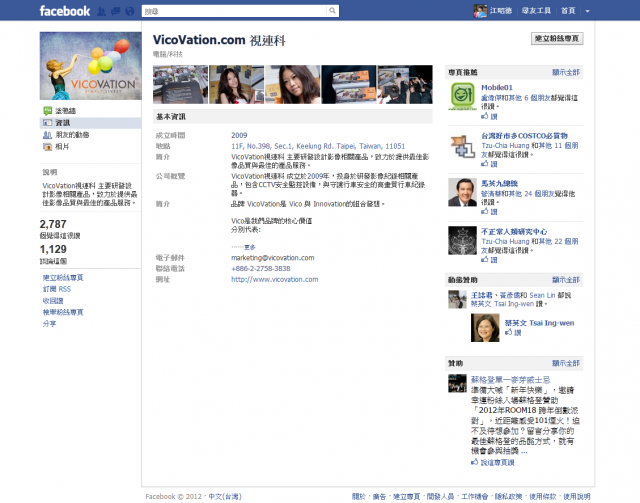Open second photo of girl in strip
The width and height of the screenshot is (640, 503).
pos(237,85)
